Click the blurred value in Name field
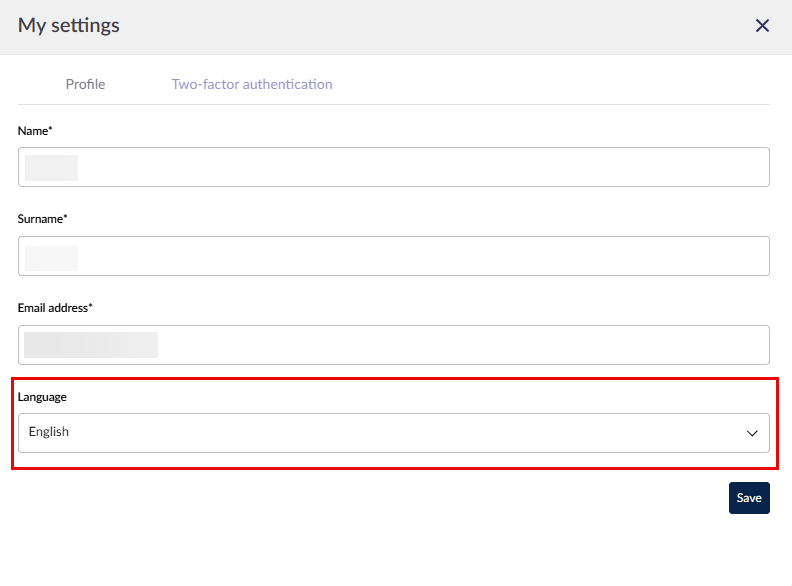Screen dimensions: 792x586 click(51, 167)
